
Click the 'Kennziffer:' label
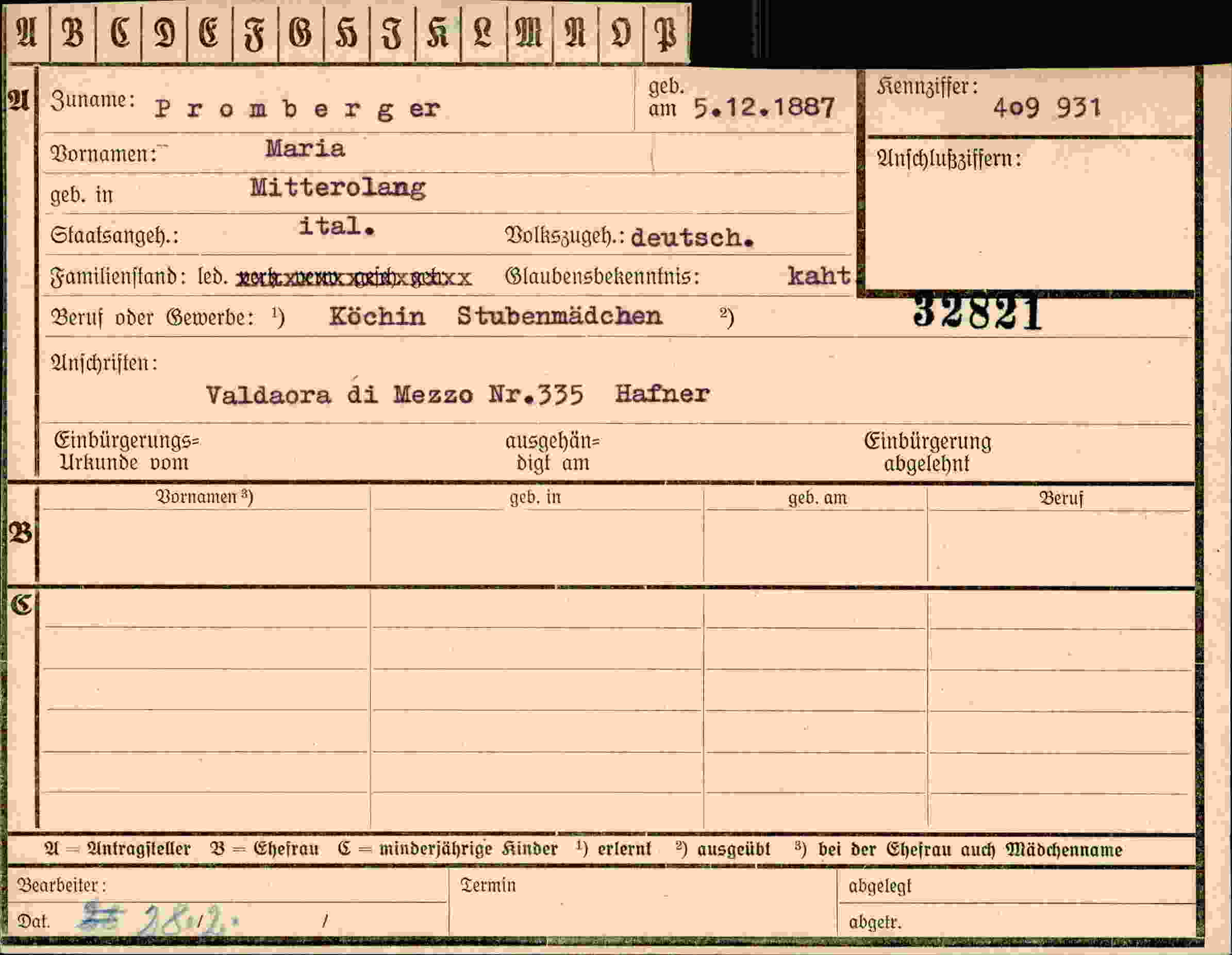pyautogui.click(x=927, y=86)
